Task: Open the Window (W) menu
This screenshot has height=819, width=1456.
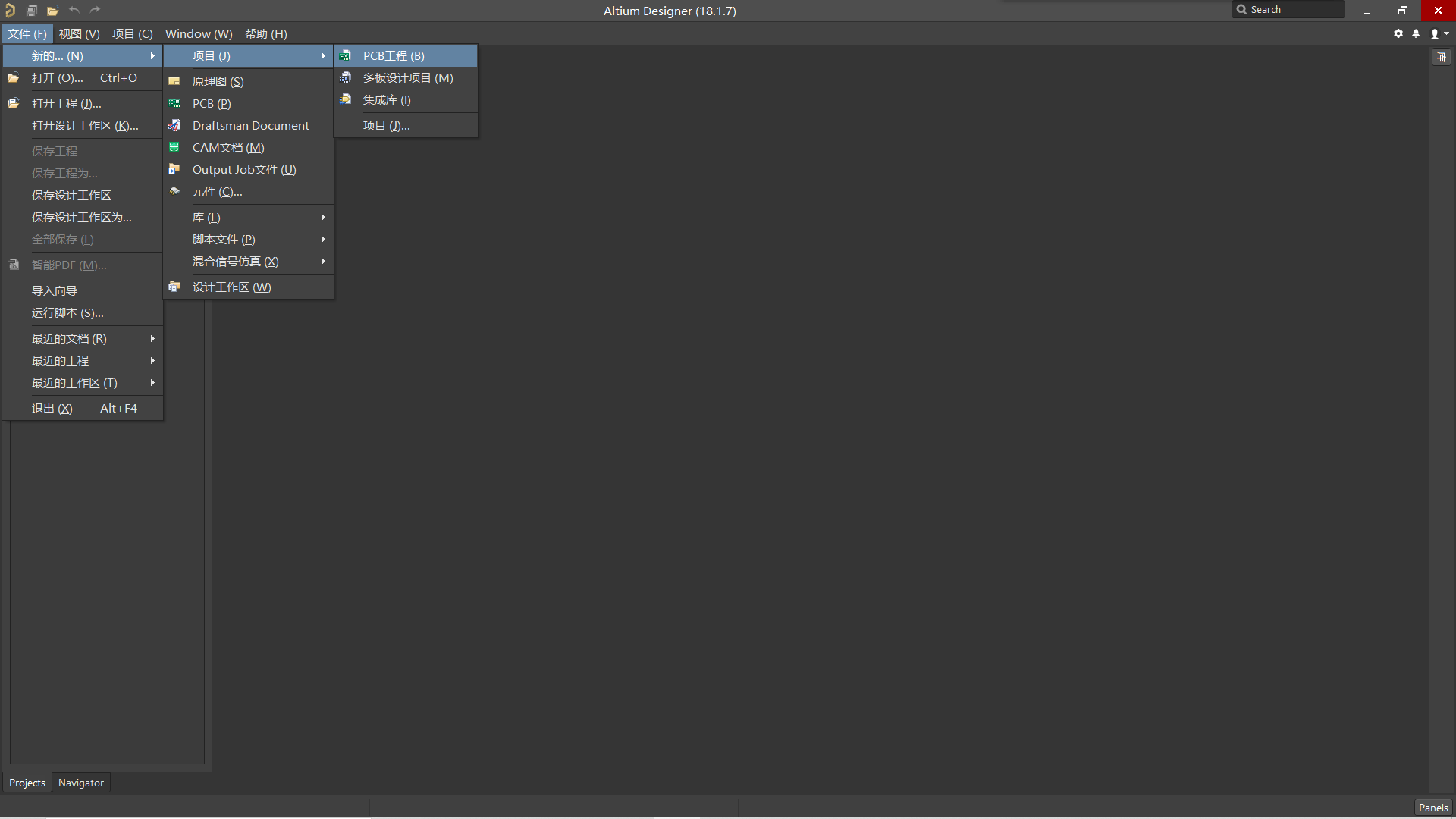Action: [199, 33]
